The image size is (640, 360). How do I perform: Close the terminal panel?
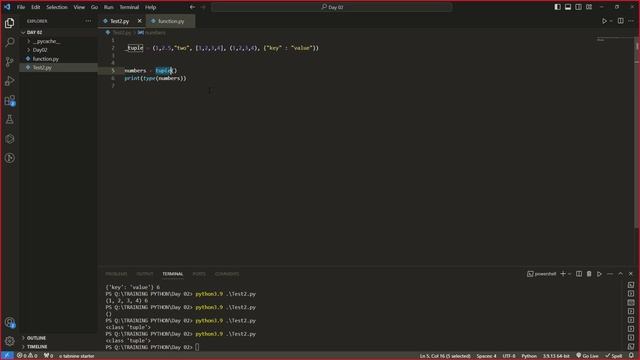click(x=631, y=274)
